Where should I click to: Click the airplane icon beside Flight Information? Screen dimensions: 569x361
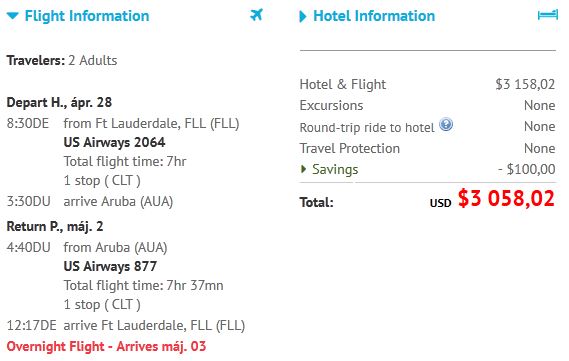[256, 15]
